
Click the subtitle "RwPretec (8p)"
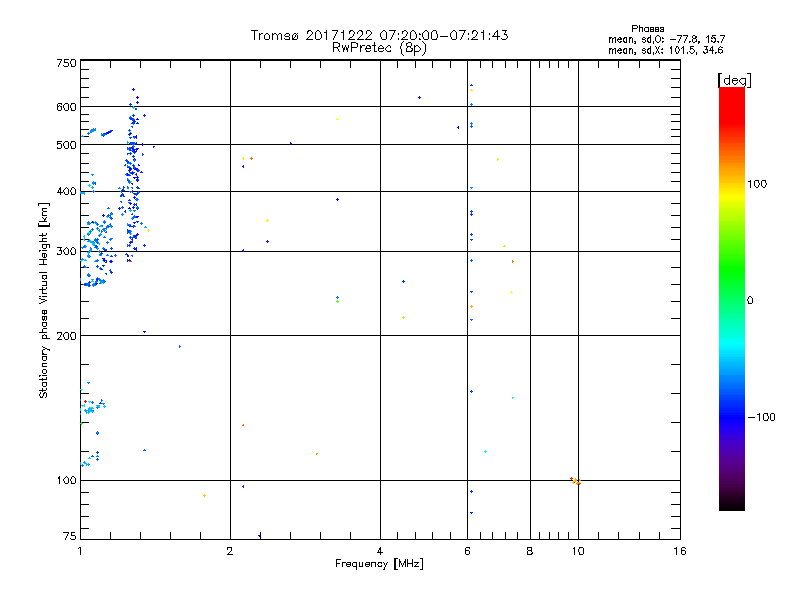[379, 48]
